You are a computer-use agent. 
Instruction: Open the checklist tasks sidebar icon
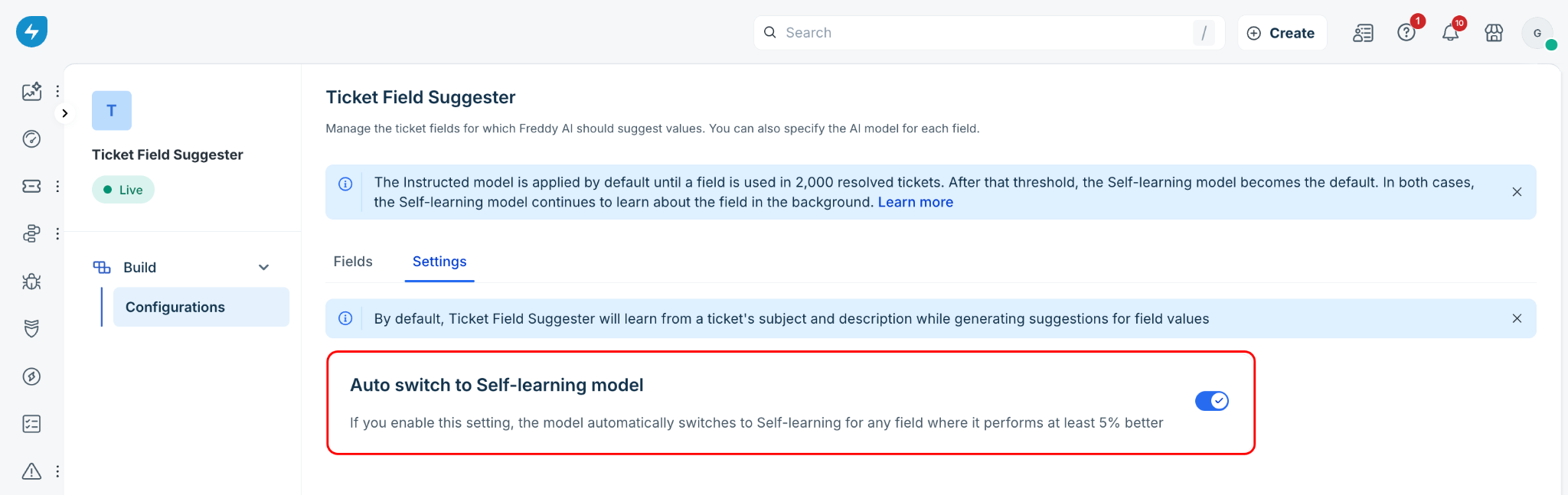31,424
